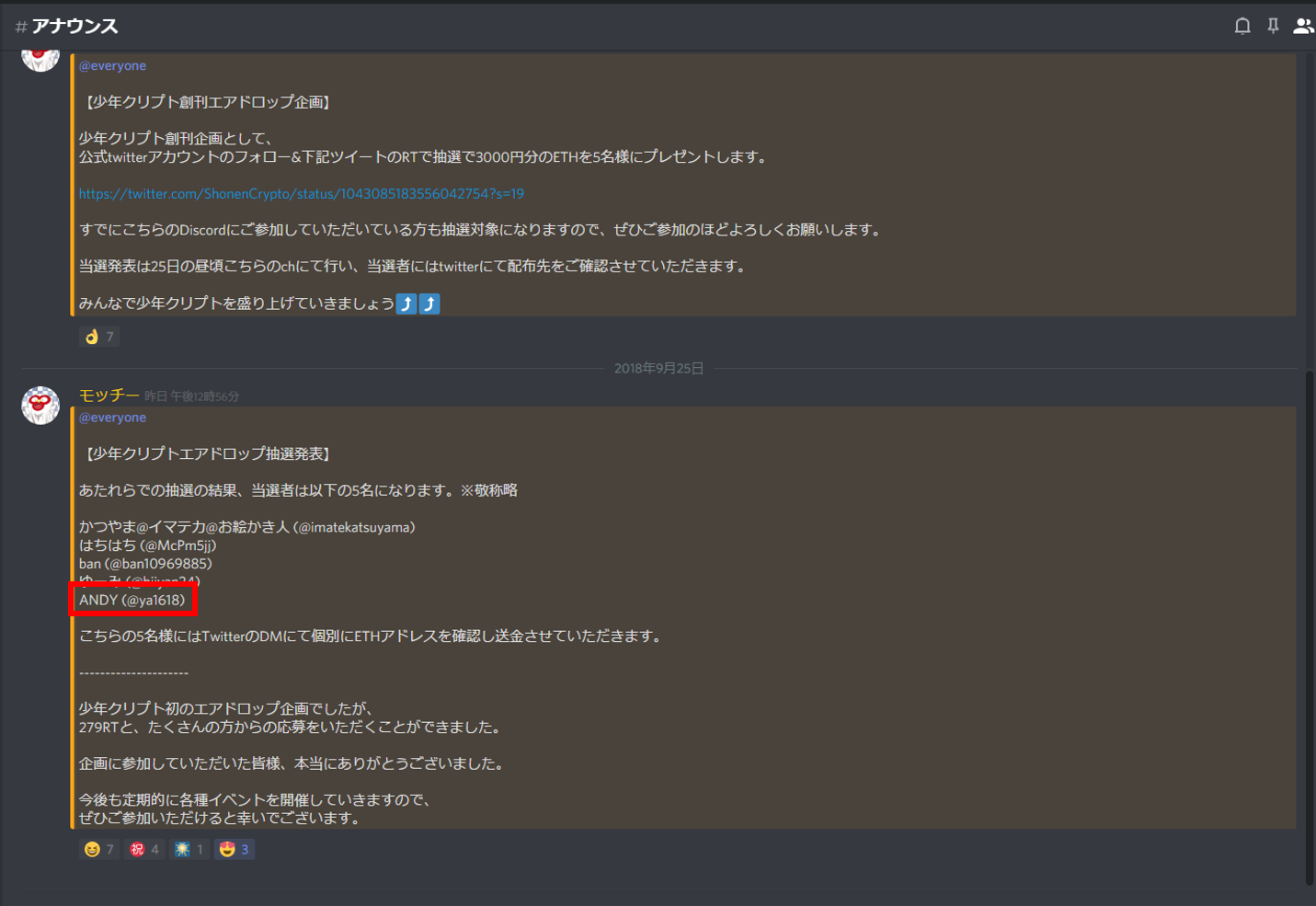Toggle the red 祝 reaction with 4
Image resolution: width=1316 pixels, height=906 pixels.
(x=144, y=849)
